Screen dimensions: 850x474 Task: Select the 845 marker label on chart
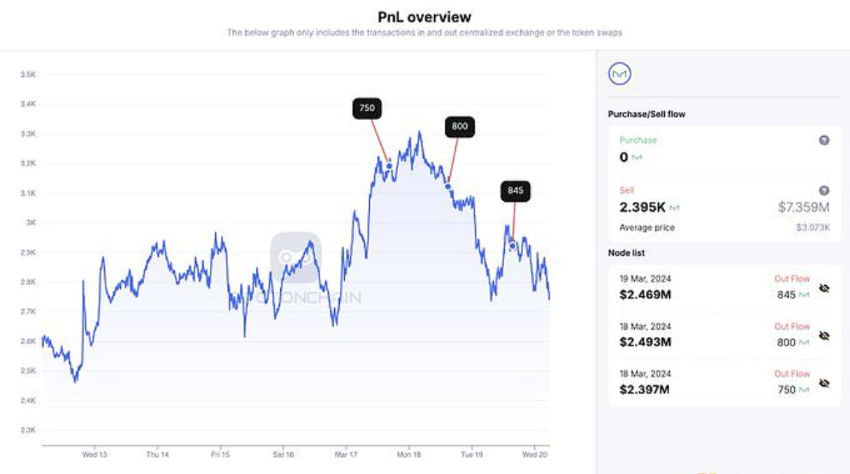515,190
